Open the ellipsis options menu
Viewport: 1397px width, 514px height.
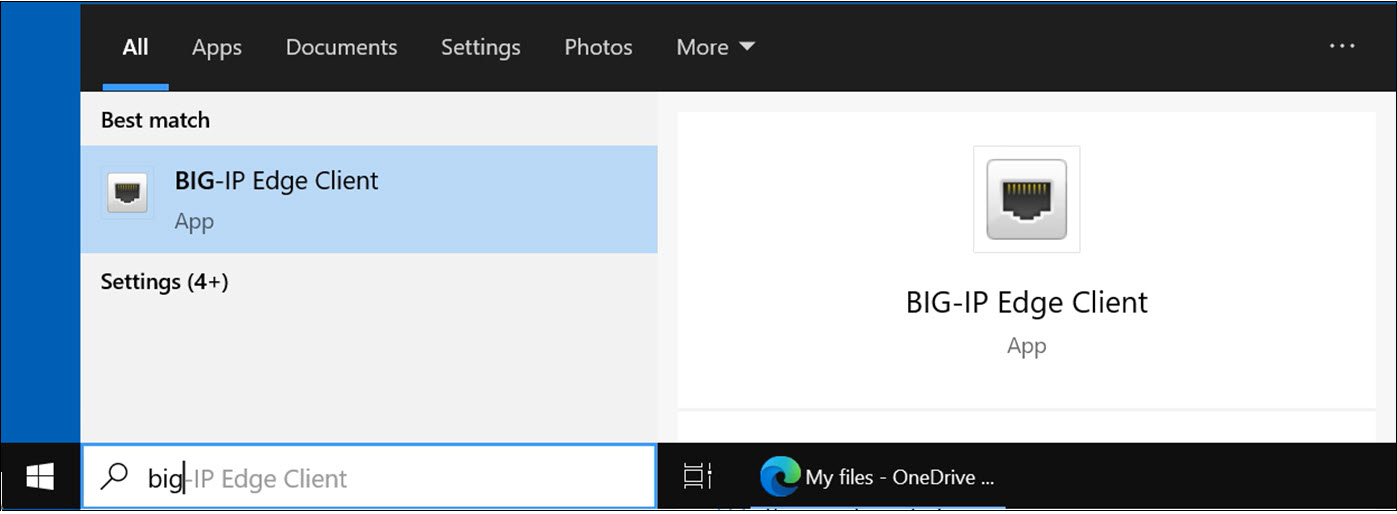[x=1340, y=47]
